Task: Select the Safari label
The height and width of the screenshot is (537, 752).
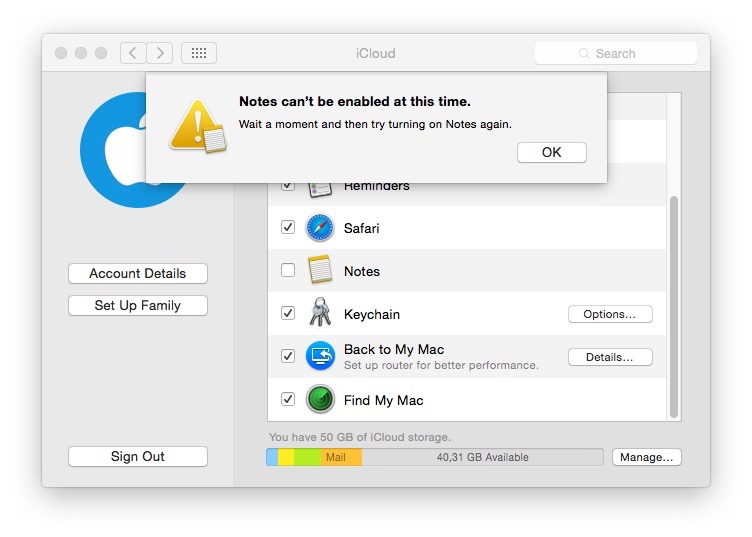Action: point(362,228)
